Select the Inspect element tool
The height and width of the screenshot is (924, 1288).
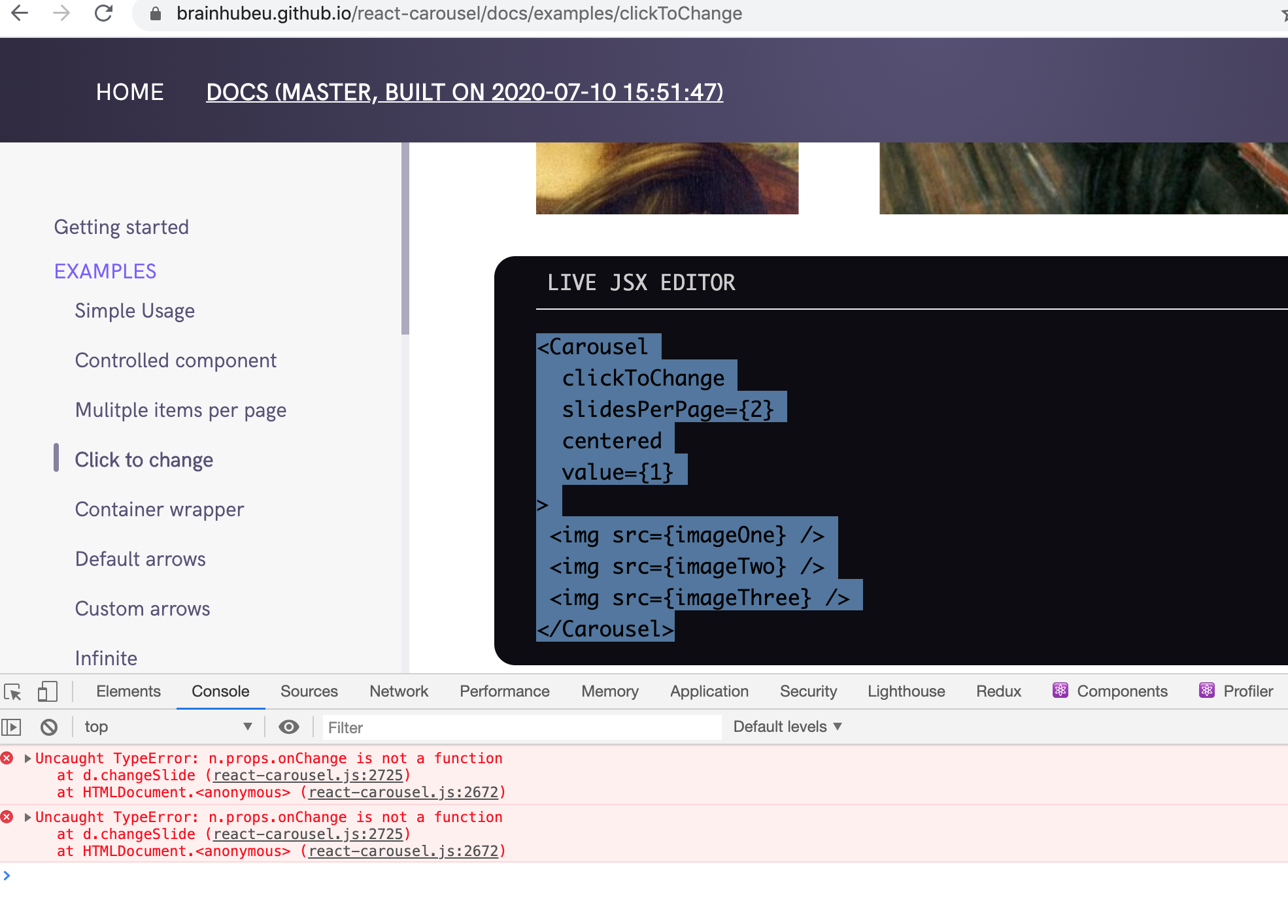[x=13, y=691]
